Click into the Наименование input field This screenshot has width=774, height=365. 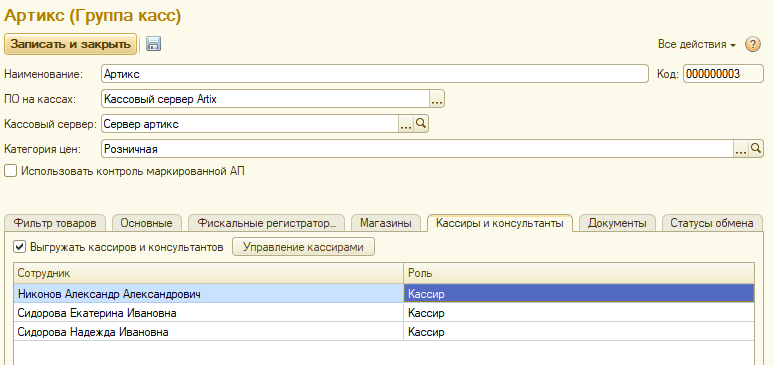[x=375, y=74]
